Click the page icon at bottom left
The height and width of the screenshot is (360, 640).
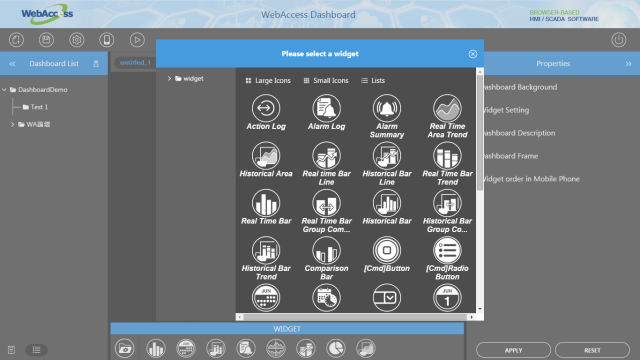(11, 350)
